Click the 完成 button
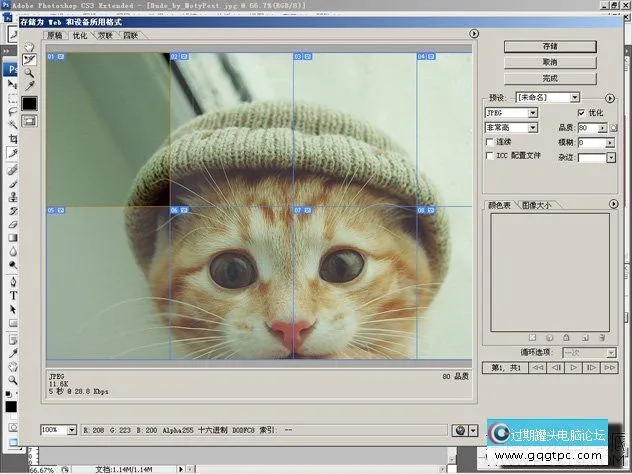The height and width of the screenshot is (474, 632). point(550,78)
